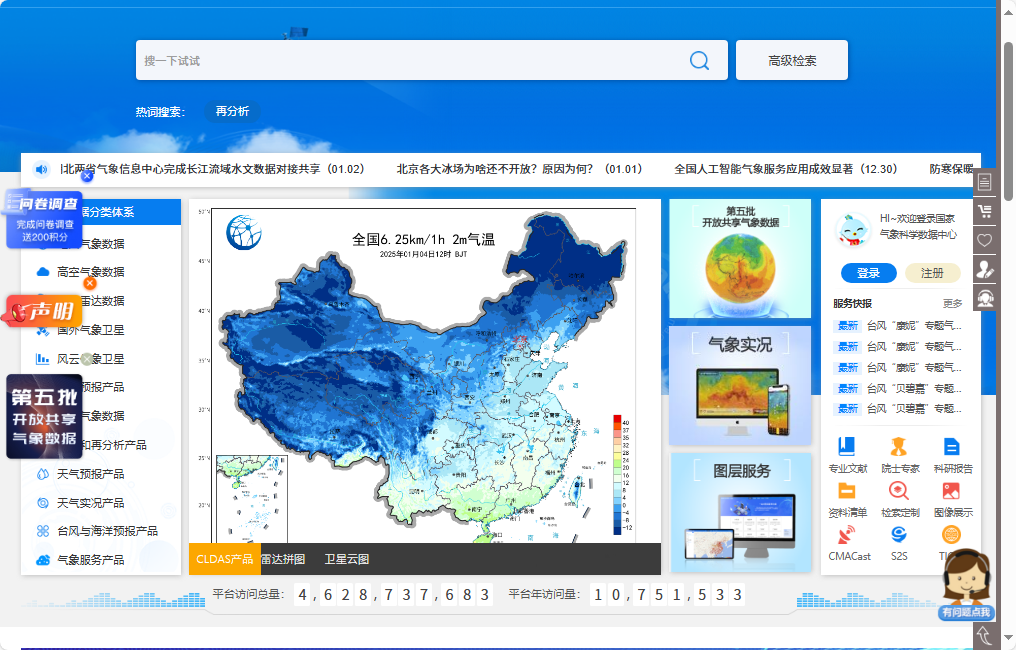Open the shopping cart icon in right sidebar
This screenshot has width=1016, height=650.
tap(984, 211)
